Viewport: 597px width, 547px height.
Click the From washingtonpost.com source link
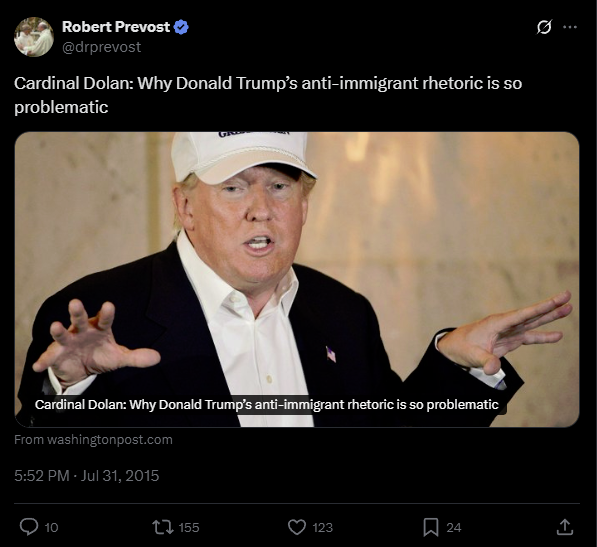pos(93,440)
